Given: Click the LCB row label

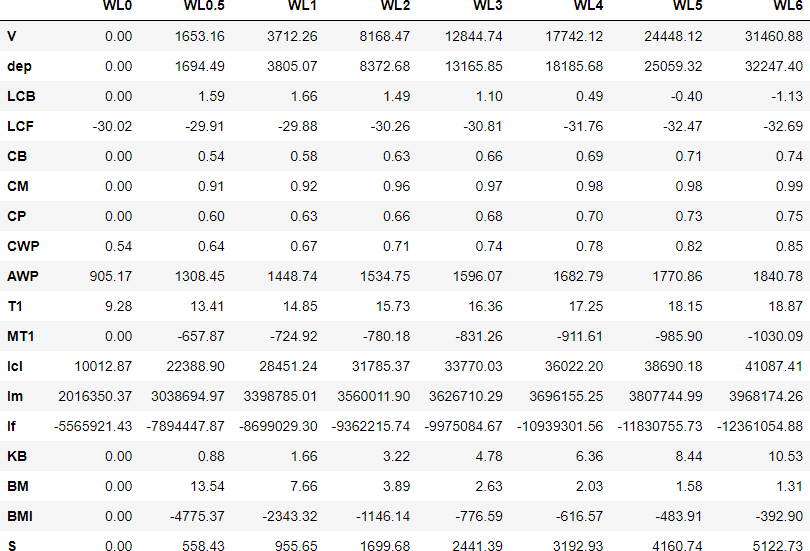Looking at the screenshot, I should [21, 96].
